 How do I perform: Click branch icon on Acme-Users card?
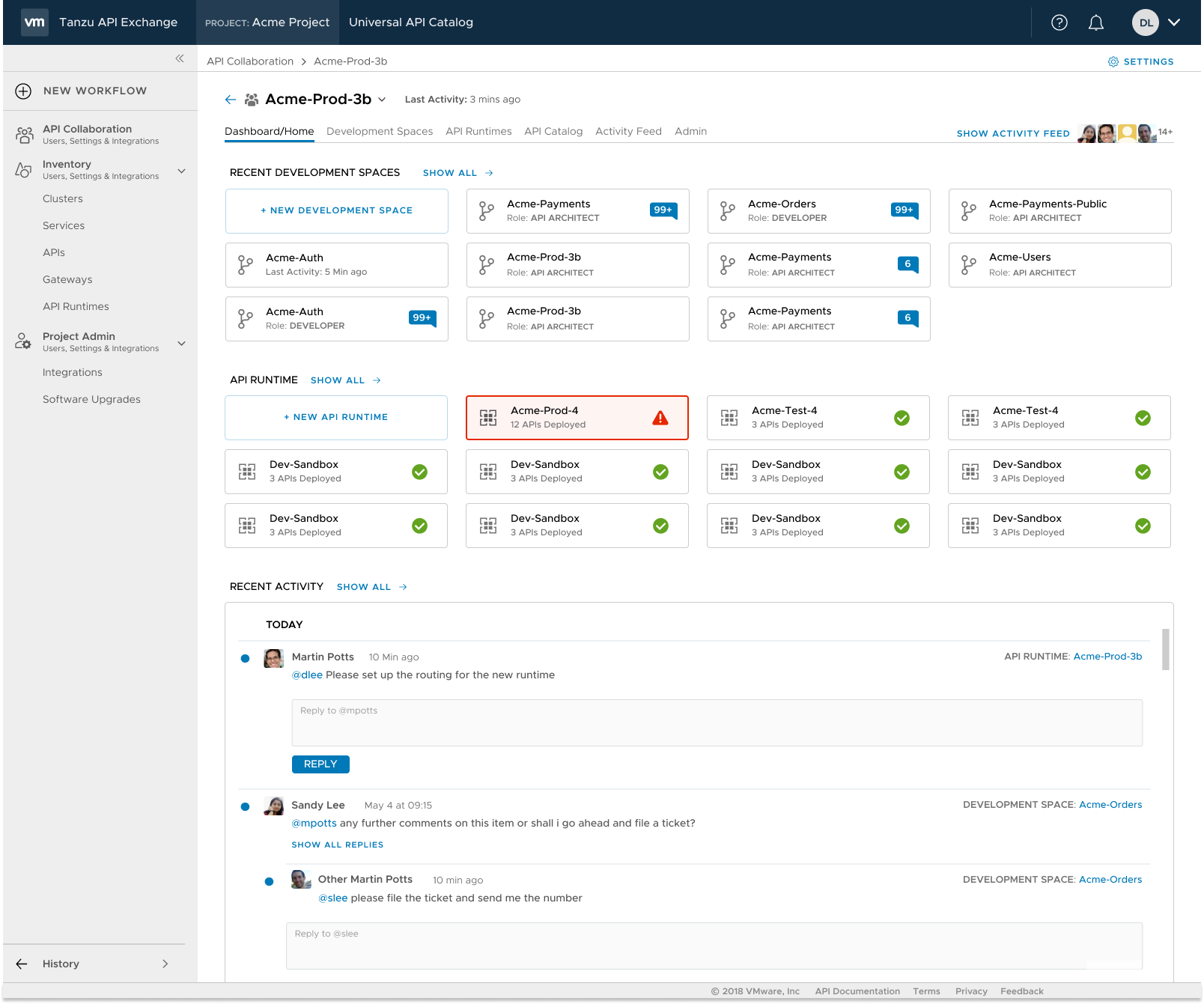(968, 265)
